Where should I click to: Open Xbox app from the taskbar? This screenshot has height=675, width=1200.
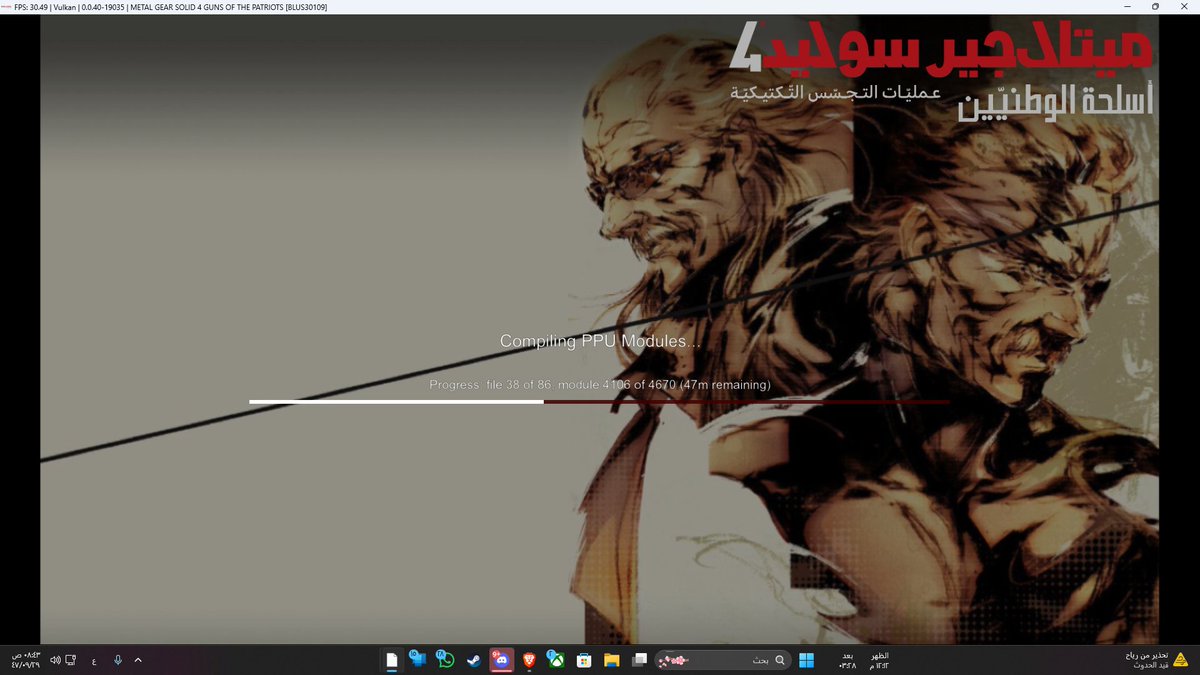[556, 660]
